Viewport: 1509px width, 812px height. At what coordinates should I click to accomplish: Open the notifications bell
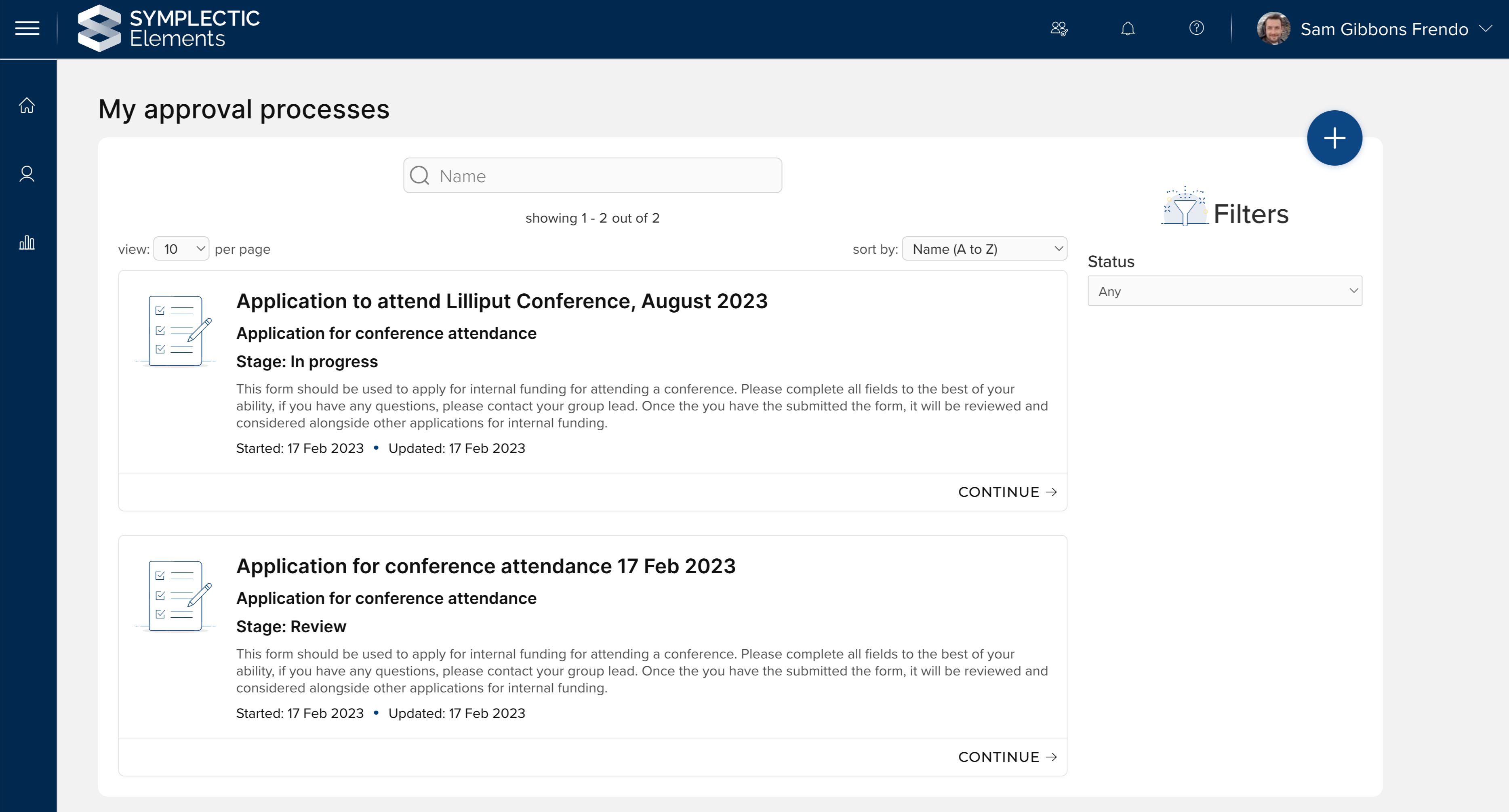[x=1128, y=28]
